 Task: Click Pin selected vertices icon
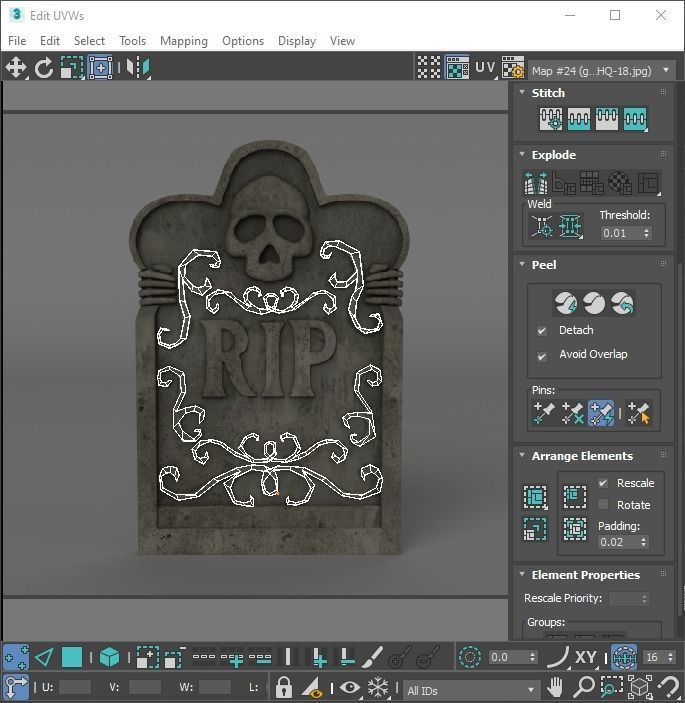coord(544,413)
